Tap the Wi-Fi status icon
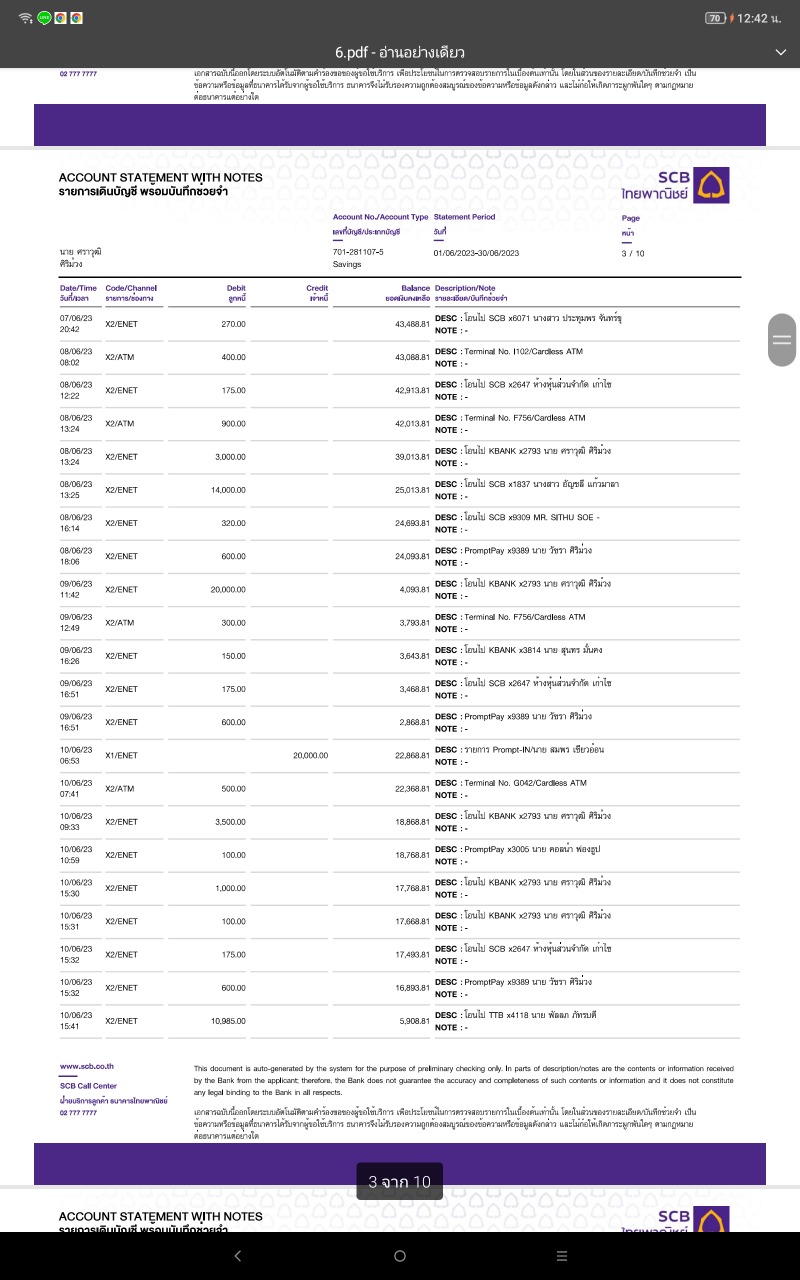 tap(26, 18)
